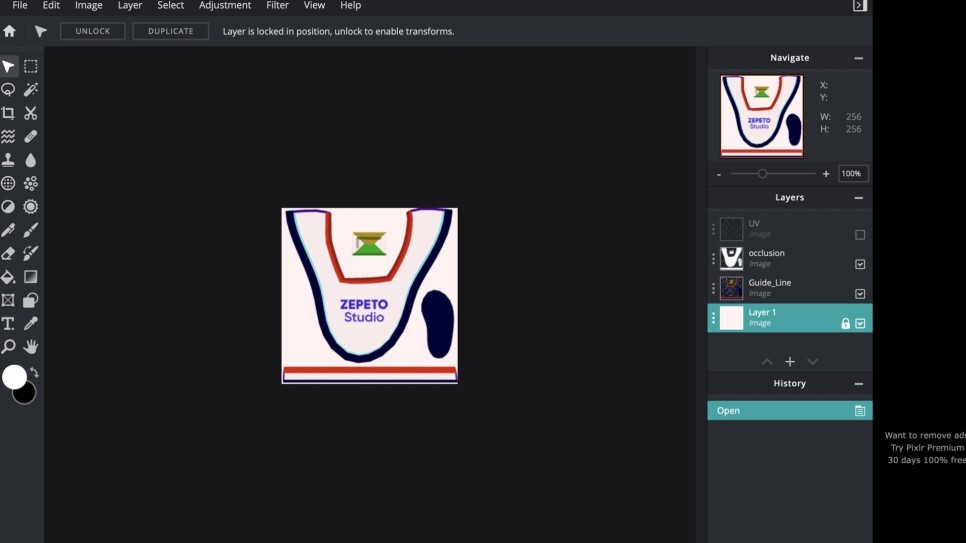Screen dimensions: 966x543
Task: Expand the panel arrow at top right
Action: point(859,6)
